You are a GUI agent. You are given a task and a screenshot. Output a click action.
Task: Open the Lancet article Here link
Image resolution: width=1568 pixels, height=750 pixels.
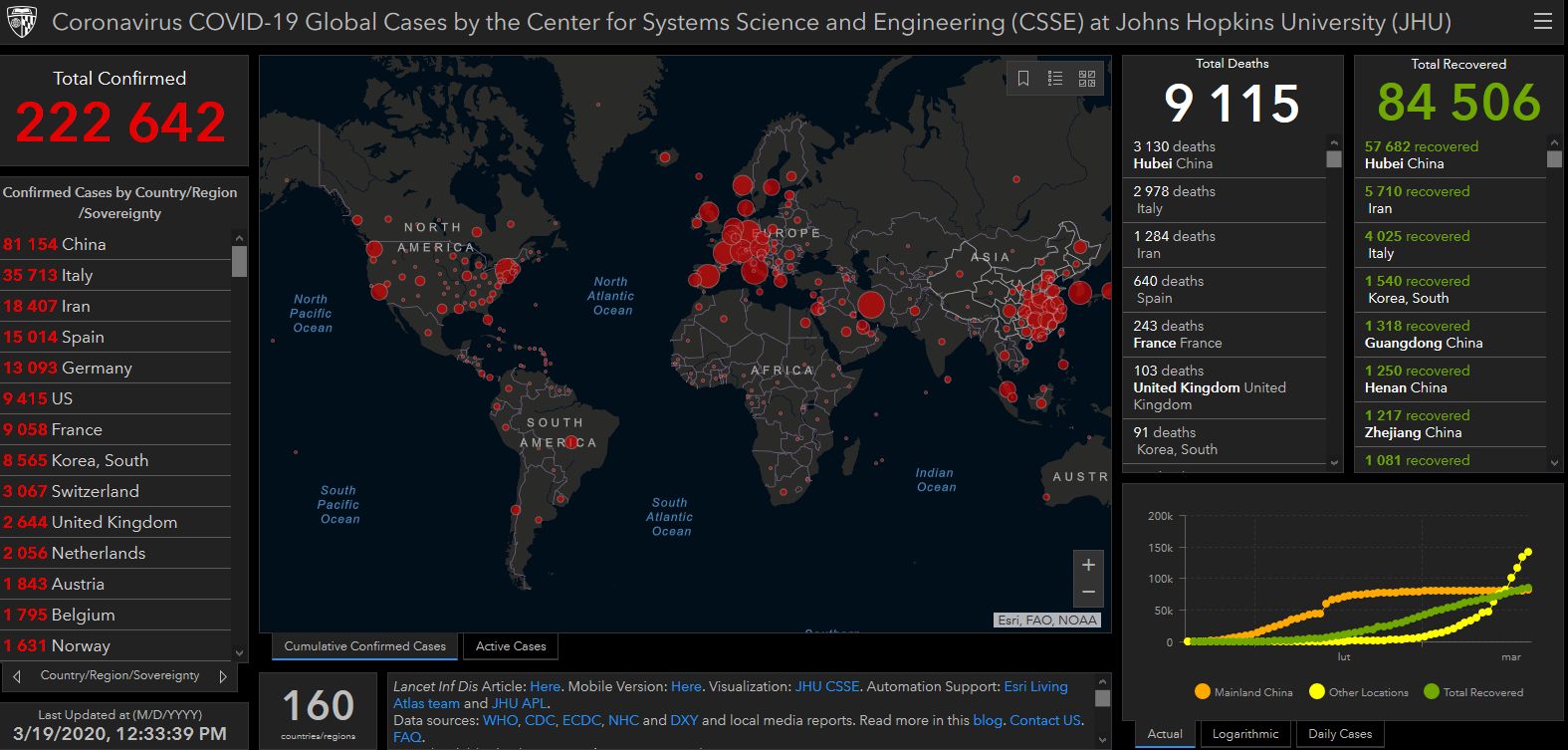pos(545,686)
